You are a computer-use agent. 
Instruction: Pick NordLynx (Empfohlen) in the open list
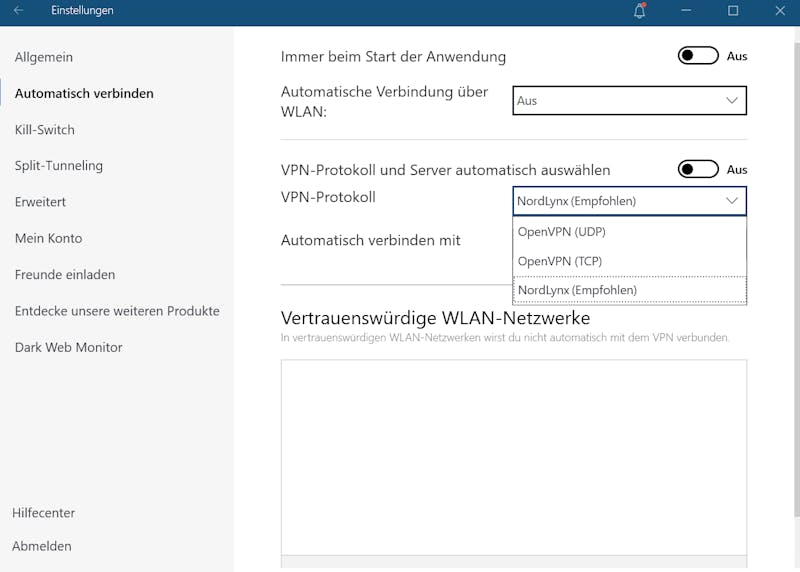(630, 290)
